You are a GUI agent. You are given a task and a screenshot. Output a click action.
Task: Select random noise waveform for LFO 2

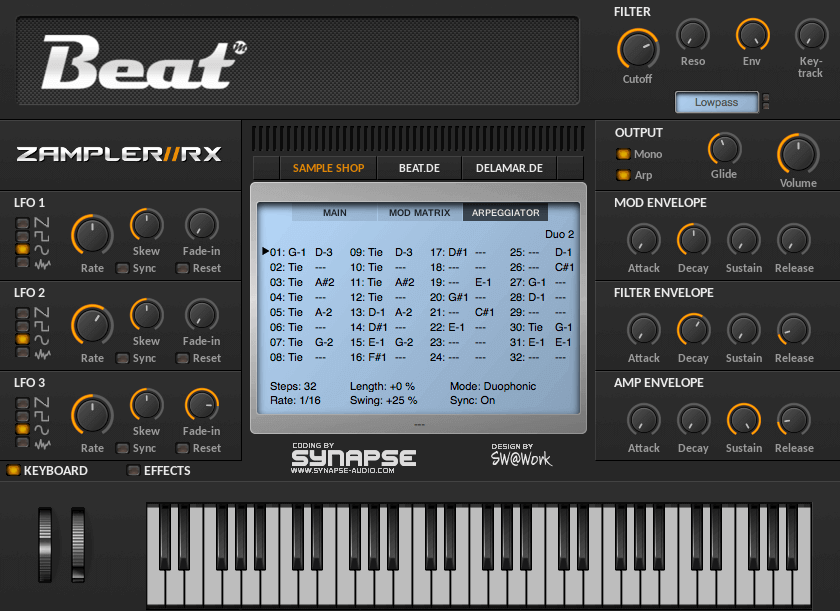[22, 352]
